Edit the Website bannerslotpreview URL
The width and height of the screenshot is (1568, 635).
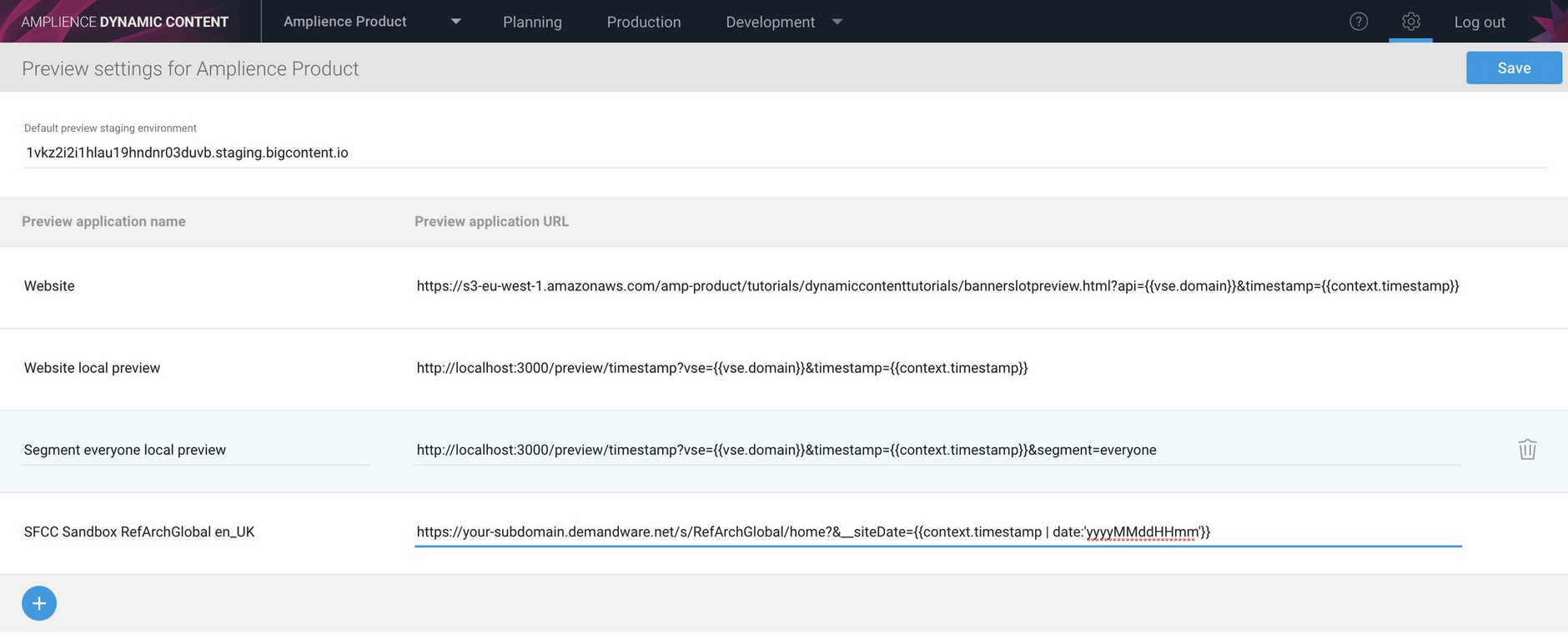click(x=937, y=285)
